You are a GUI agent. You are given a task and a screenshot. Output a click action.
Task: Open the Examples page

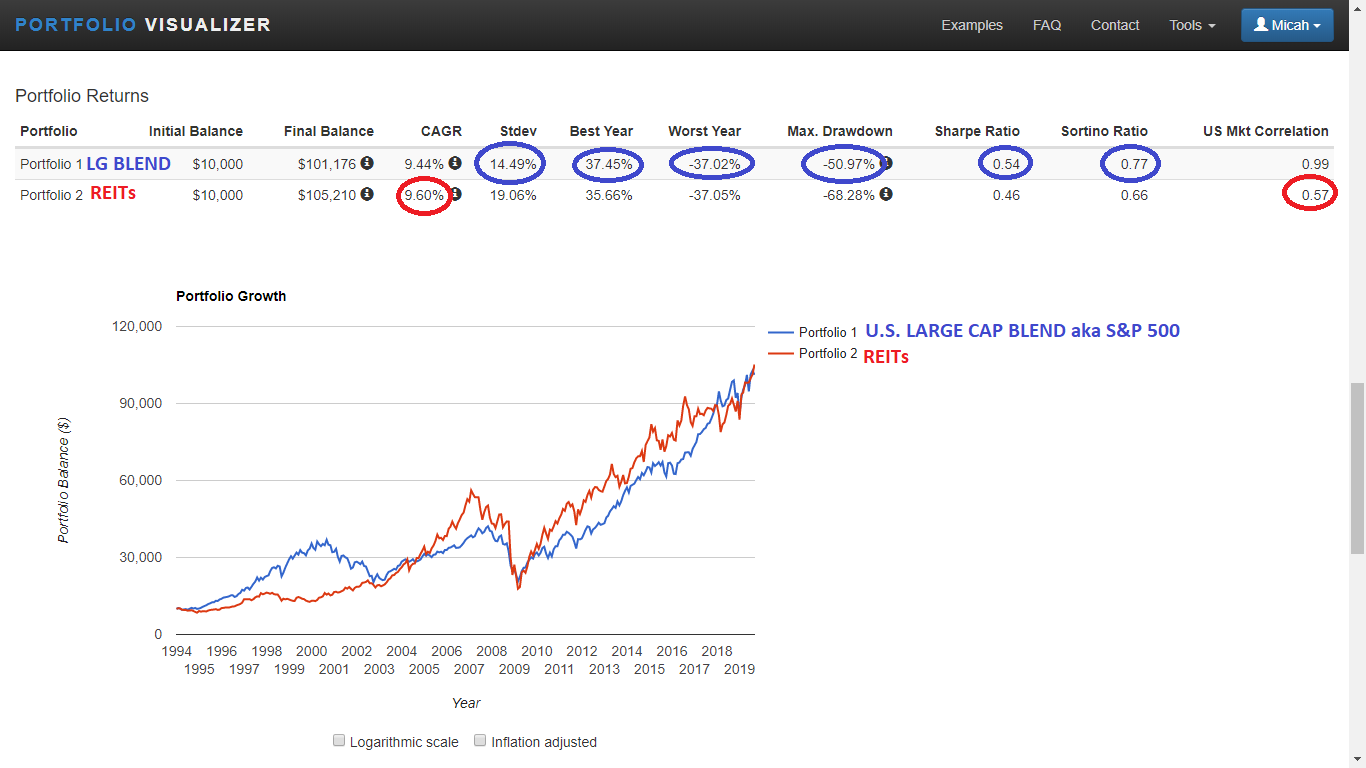(972, 25)
